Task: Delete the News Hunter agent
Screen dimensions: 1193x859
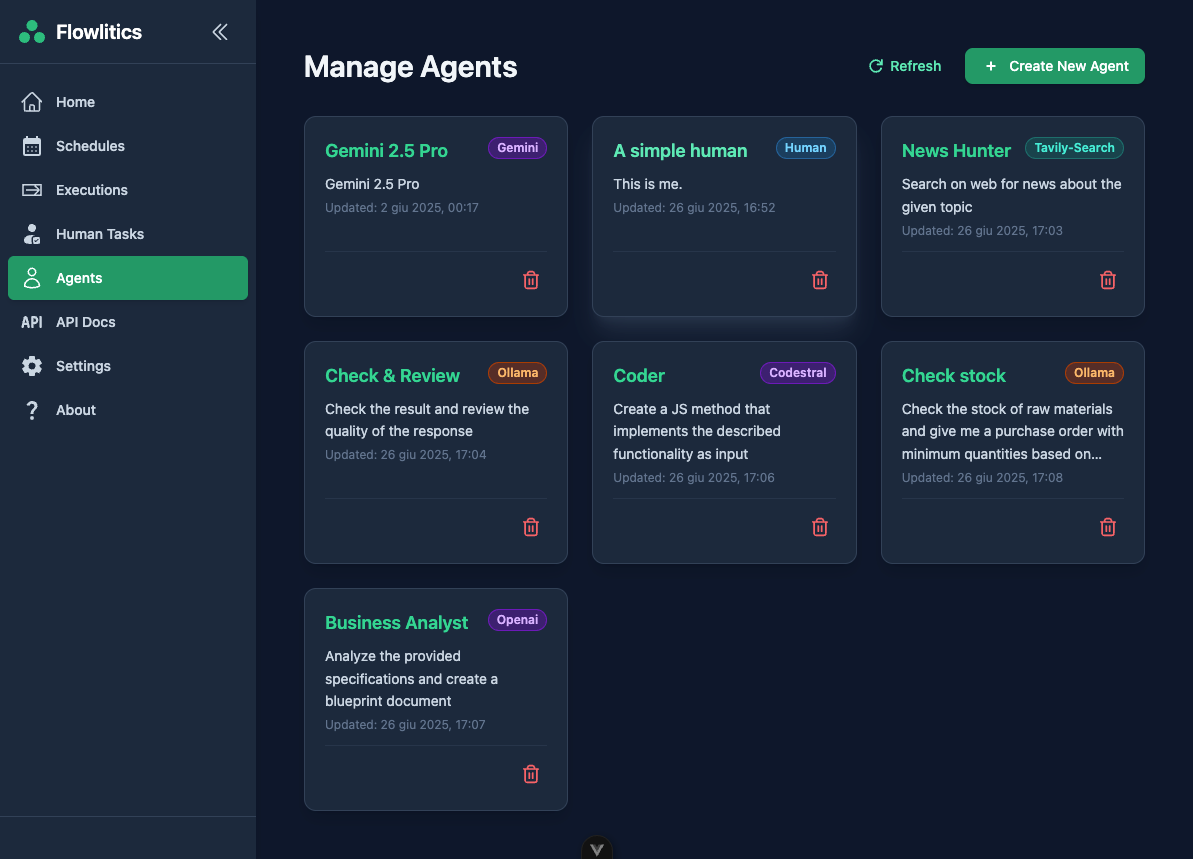Action: click(x=1108, y=280)
